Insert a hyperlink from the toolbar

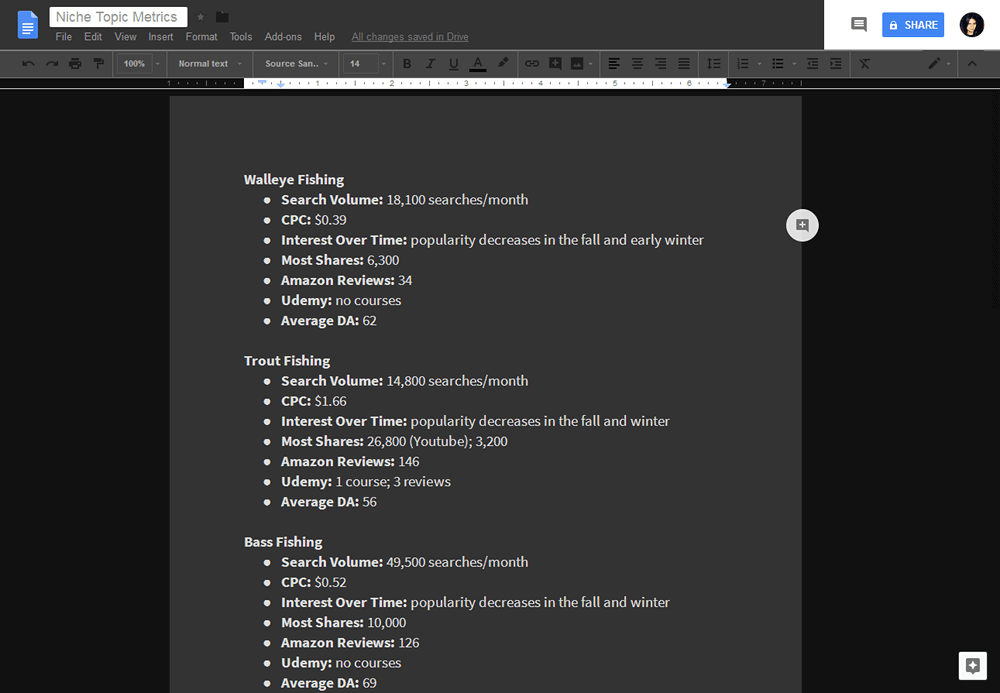point(532,64)
